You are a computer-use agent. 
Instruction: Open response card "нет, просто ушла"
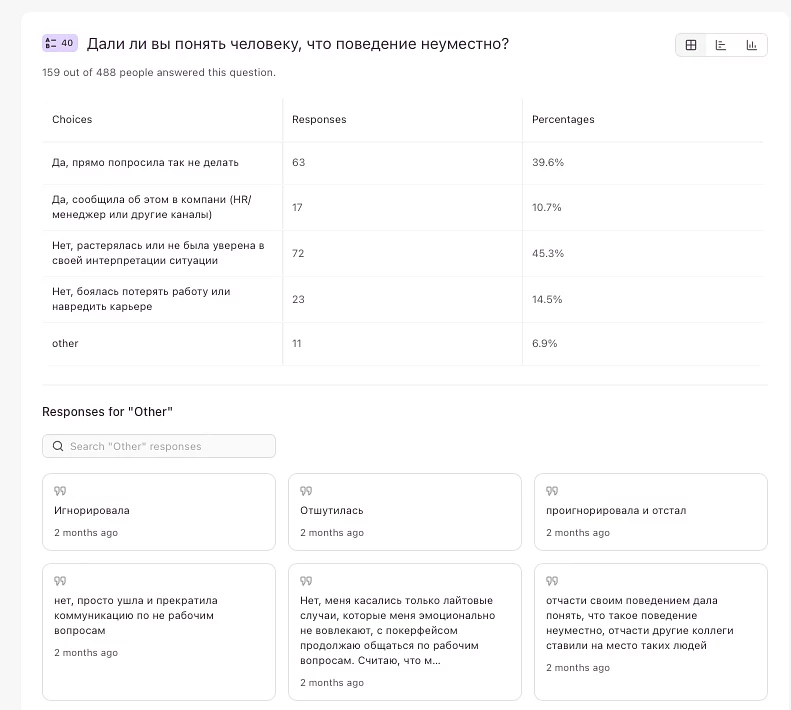pyautogui.click(x=158, y=615)
